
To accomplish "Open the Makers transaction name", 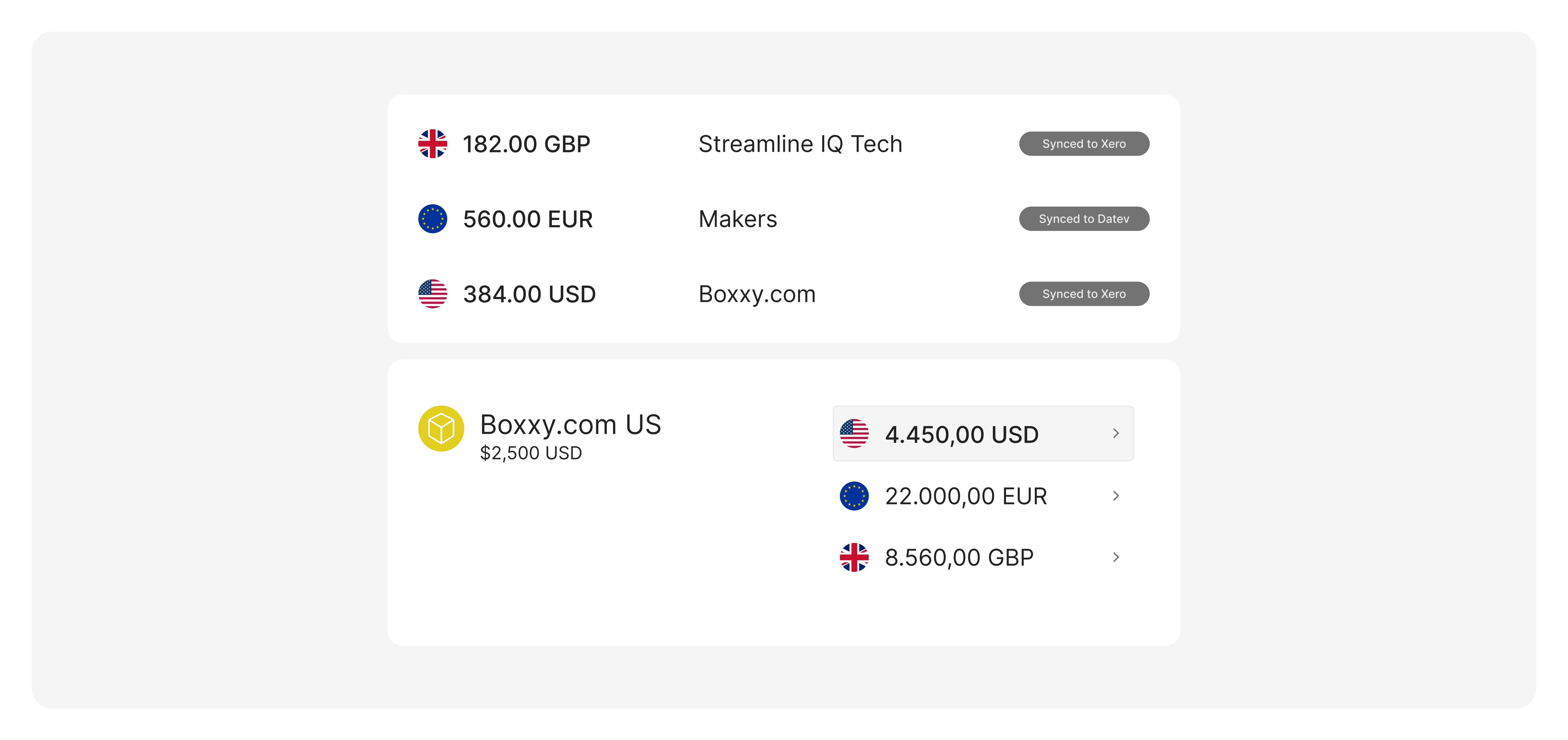I will (x=738, y=219).
